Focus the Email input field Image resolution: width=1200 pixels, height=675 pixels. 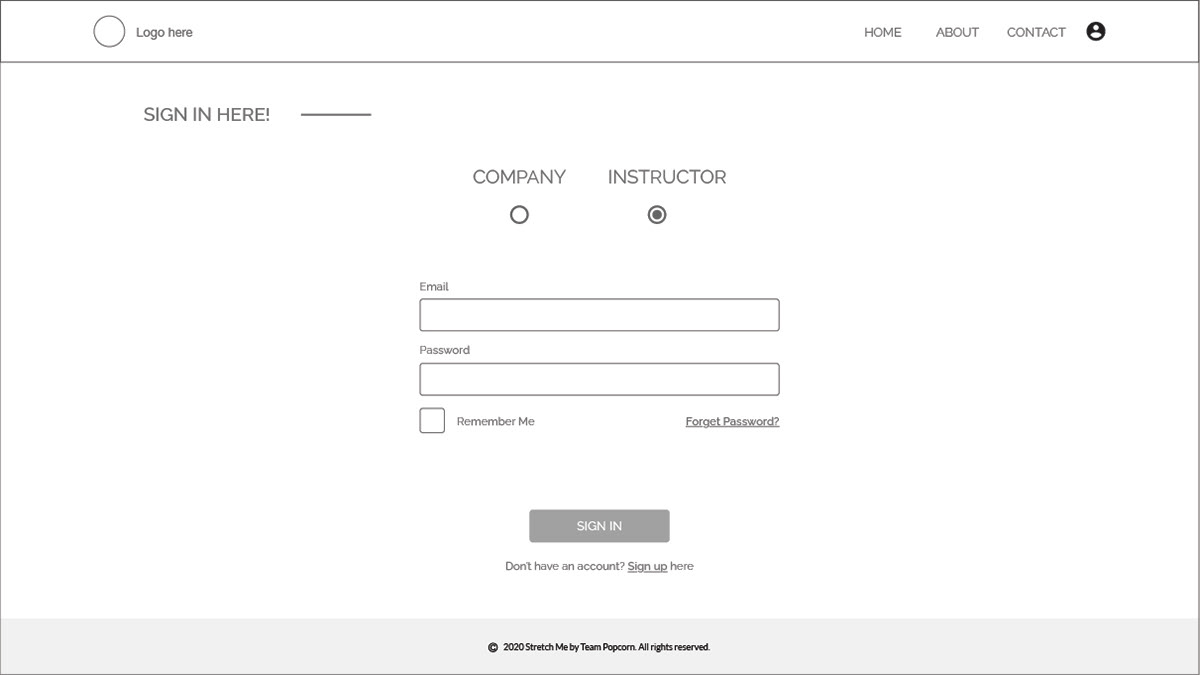(599, 315)
